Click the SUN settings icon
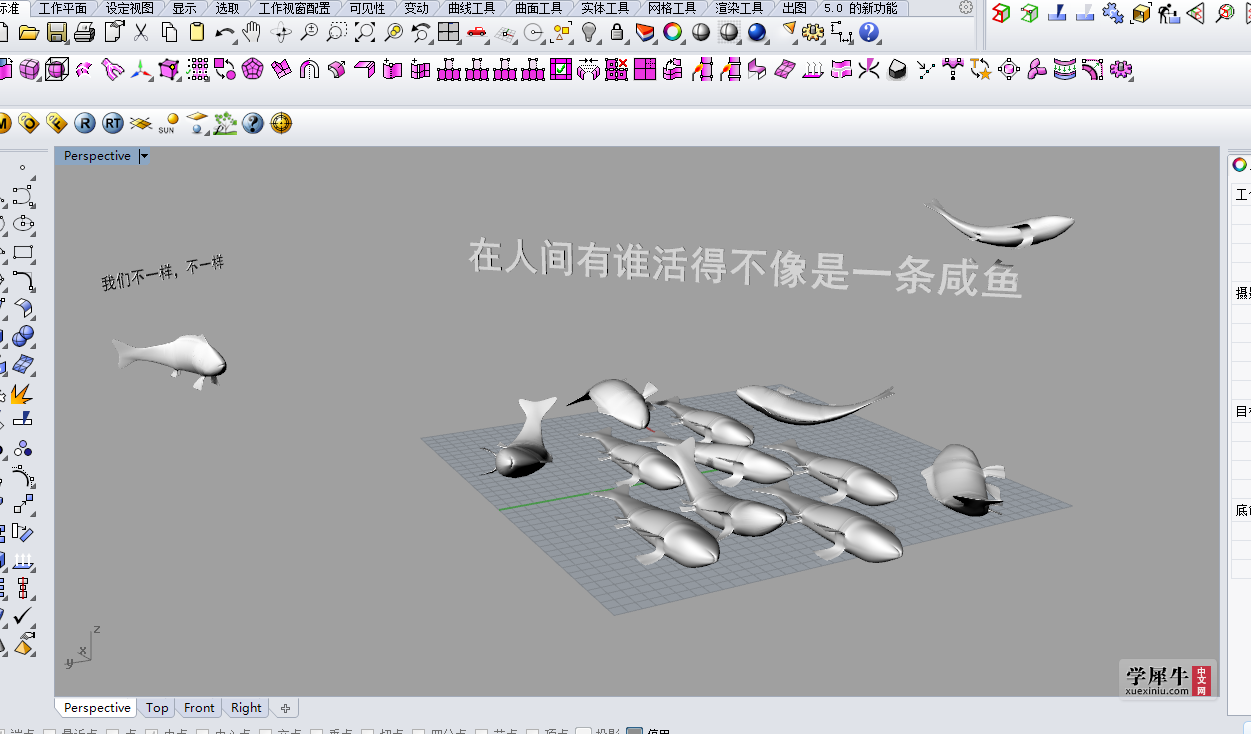This screenshot has height=734, width=1251. tap(168, 123)
